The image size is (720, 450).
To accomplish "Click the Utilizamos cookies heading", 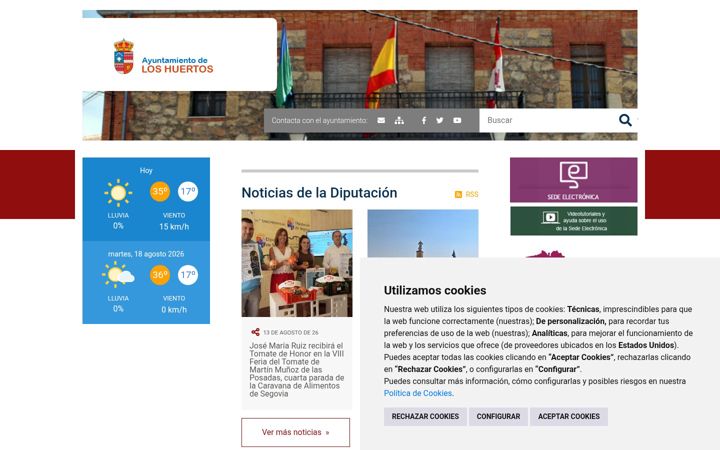I will click(435, 290).
